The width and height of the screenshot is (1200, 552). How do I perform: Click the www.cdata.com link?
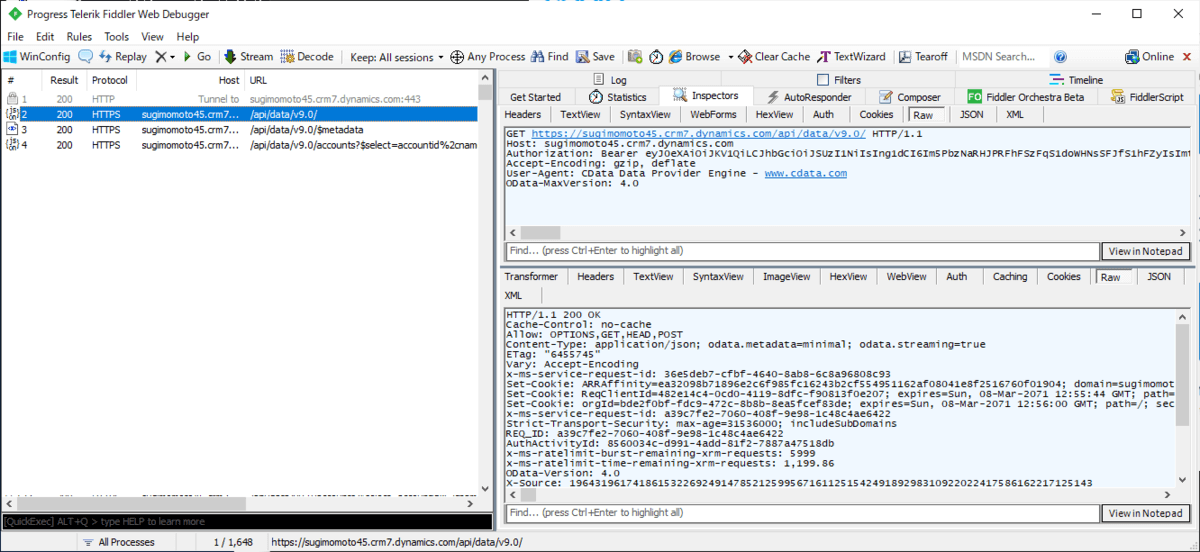pos(805,173)
